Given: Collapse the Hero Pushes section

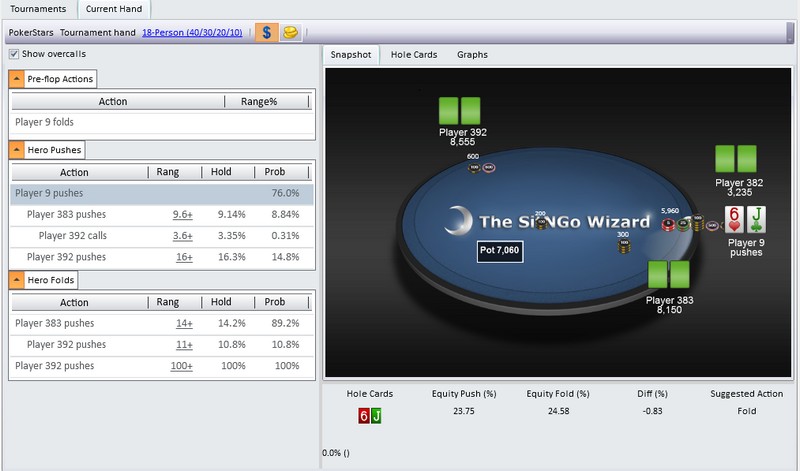Looking at the screenshot, I should pyautogui.click(x=17, y=150).
